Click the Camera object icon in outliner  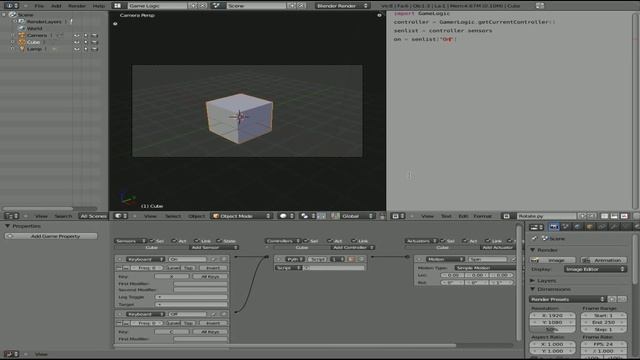coord(22,36)
